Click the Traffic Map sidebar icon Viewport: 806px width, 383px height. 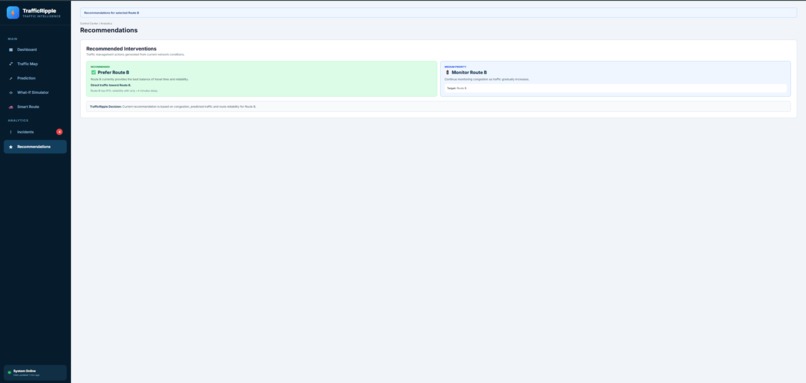[x=11, y=64]
